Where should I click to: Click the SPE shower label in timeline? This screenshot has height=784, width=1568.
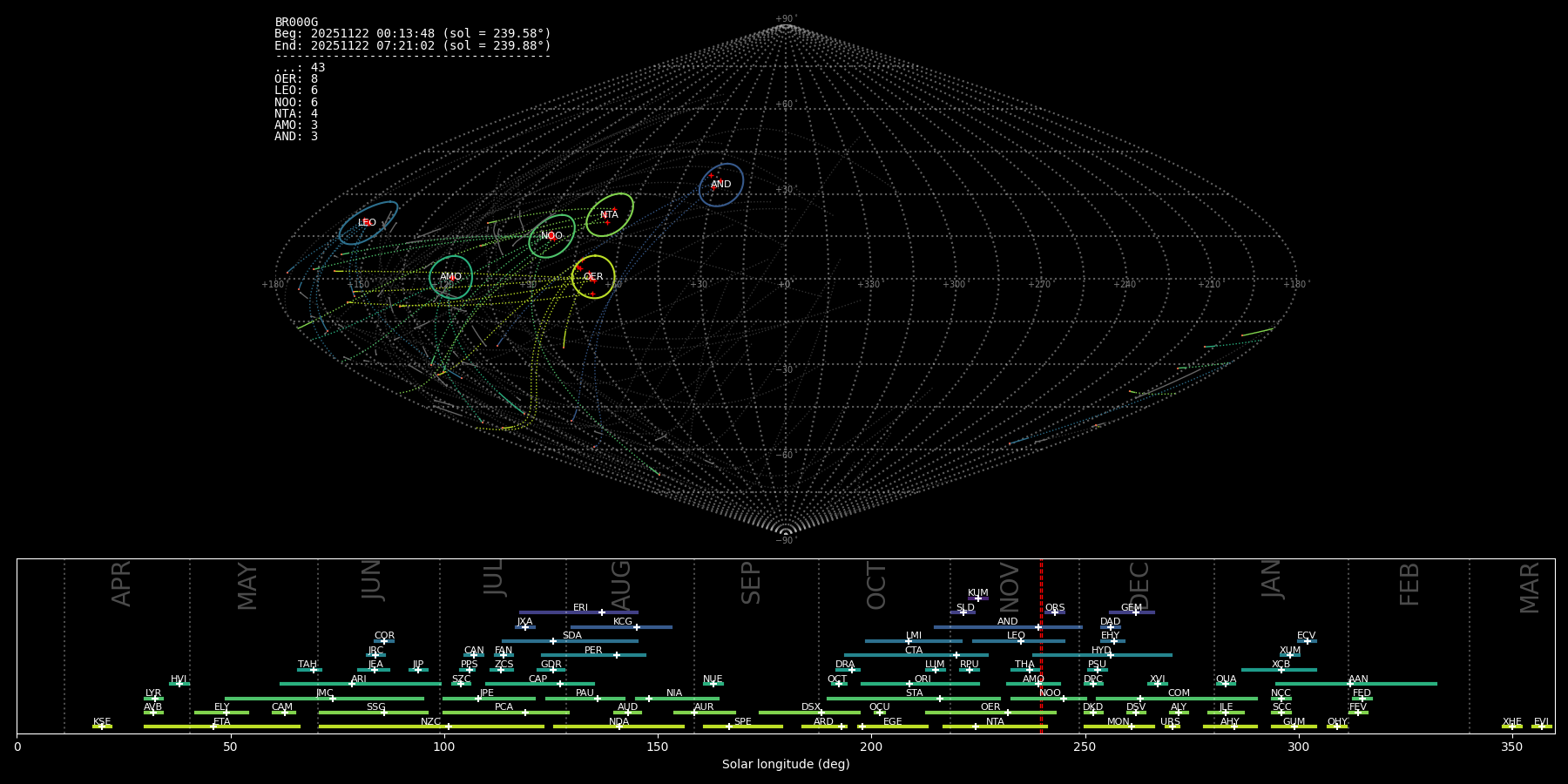(x=743, y=721)
